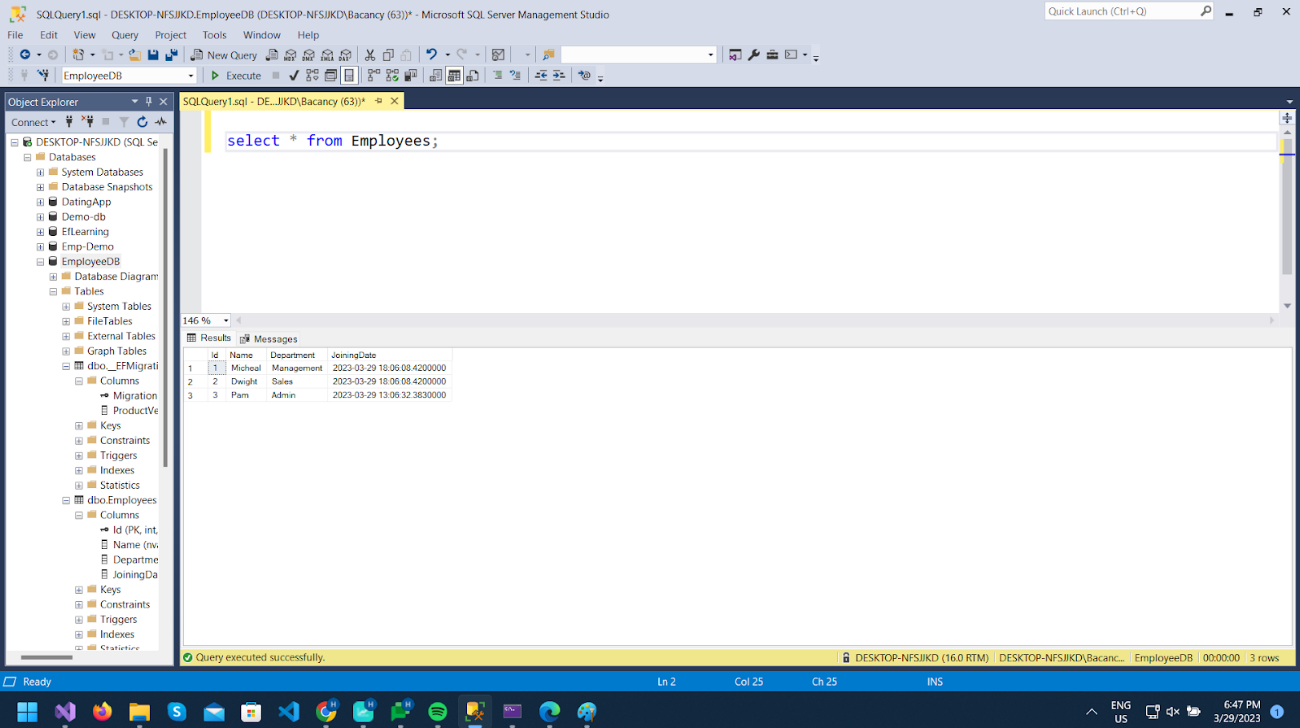Image resolution: width=1300 pixels, height=728 pixels.
Task: Click the Cut scissors icon
Action: (370, 55)
